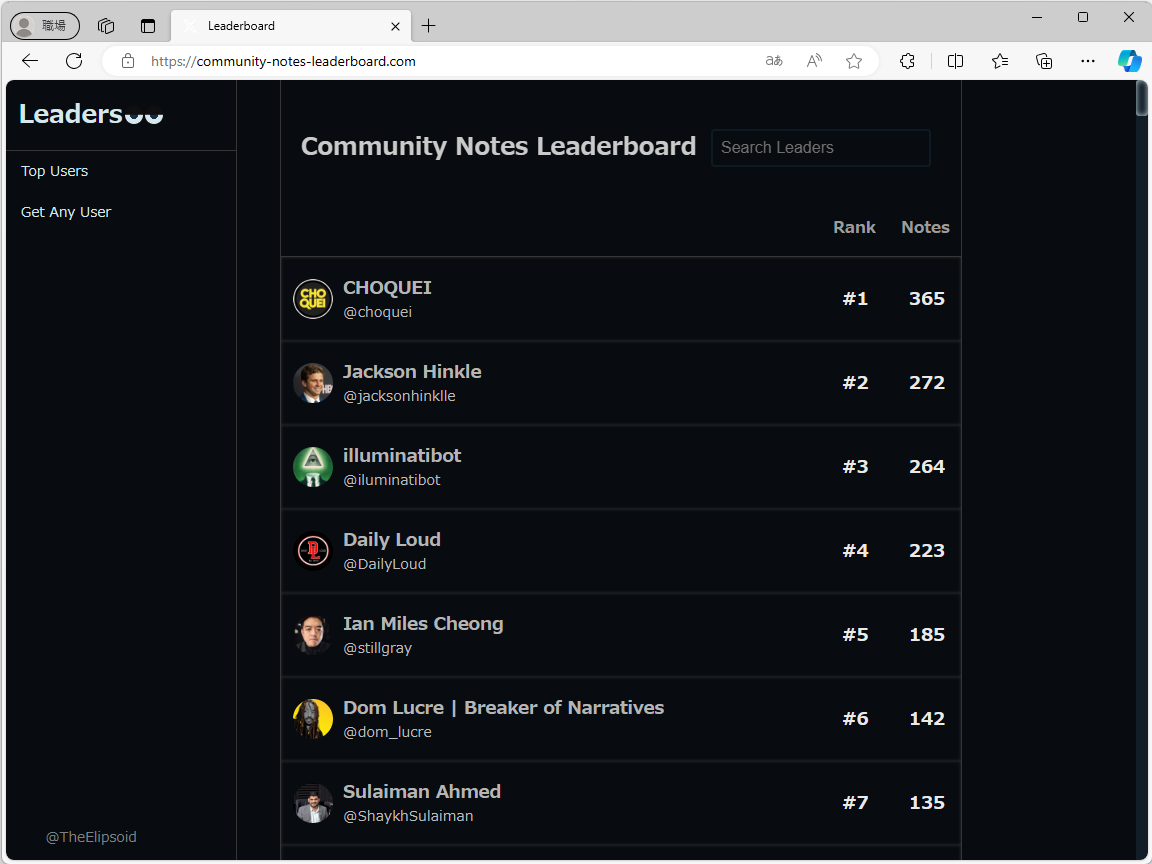Click the @jacksonhinklle handle

tap(400, 396)
